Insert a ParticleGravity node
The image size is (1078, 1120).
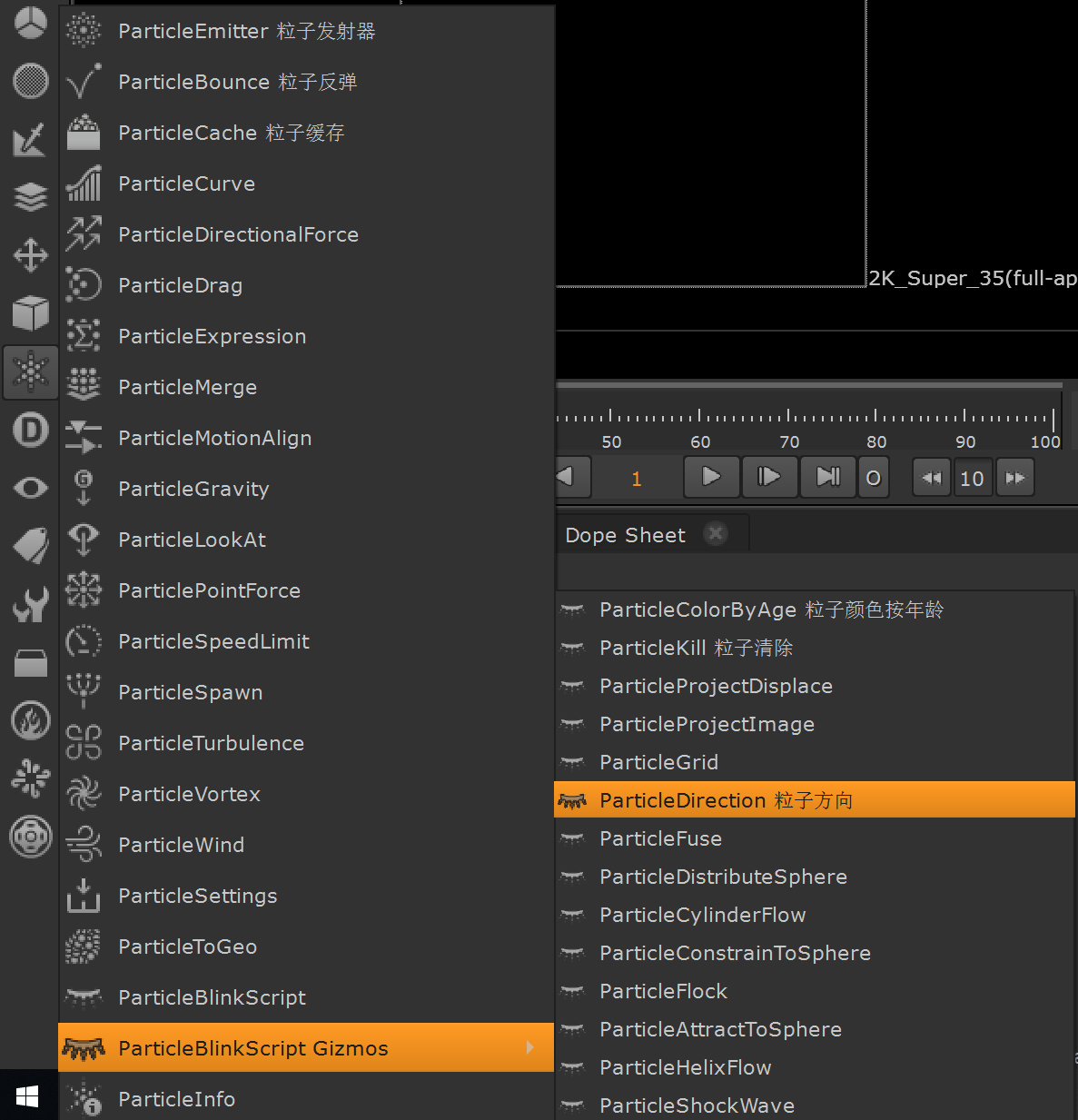click(306, 489)
